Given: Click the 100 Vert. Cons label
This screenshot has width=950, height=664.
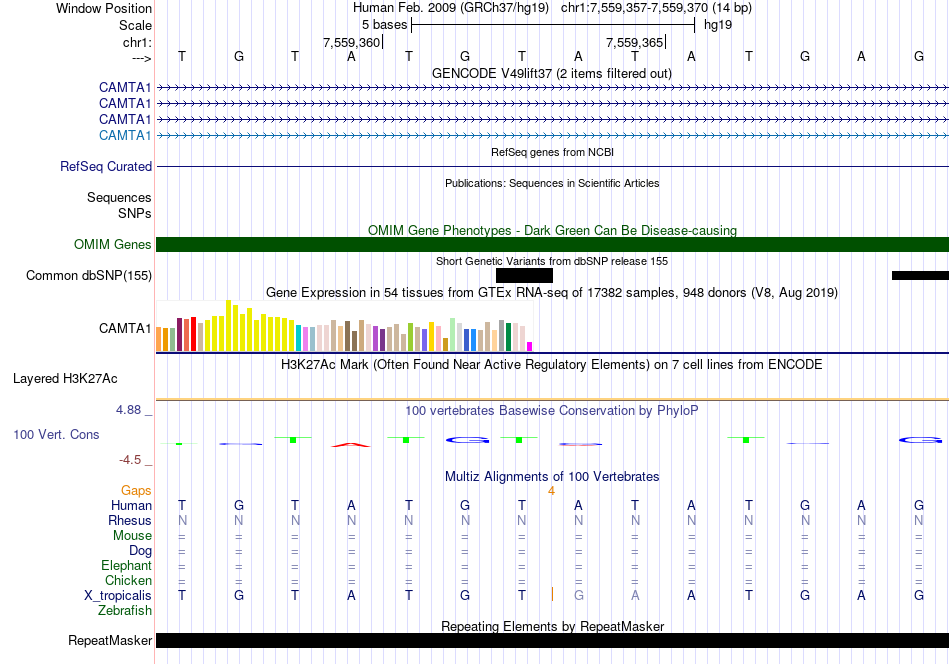Looking at the screenshot, I should (x=56, y=434).
